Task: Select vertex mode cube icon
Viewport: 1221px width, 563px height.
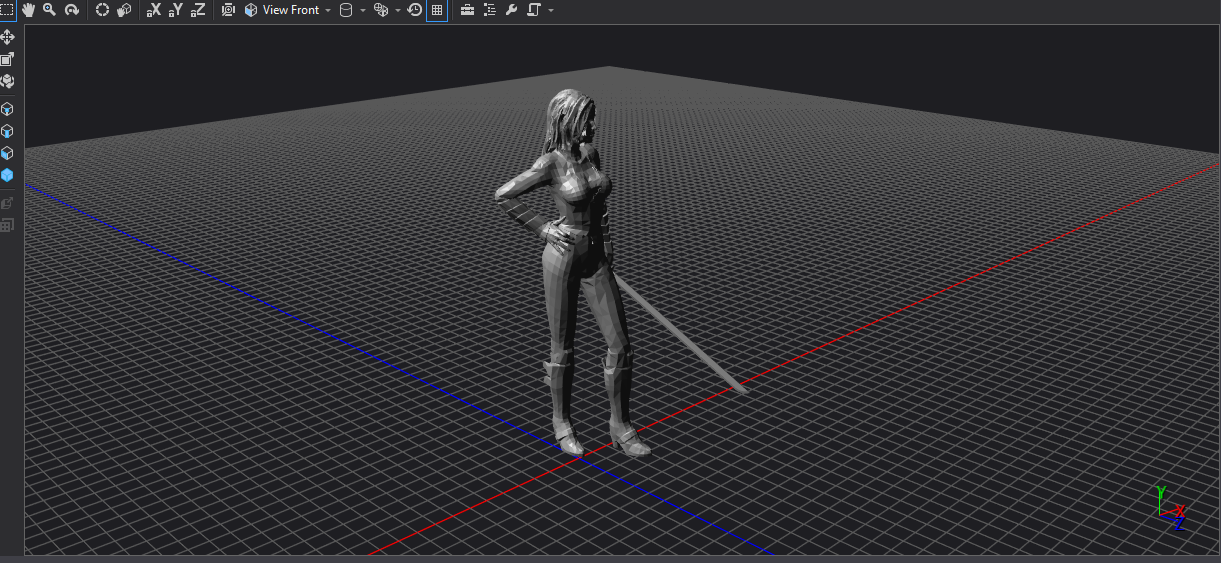Action: pos(8,109)
